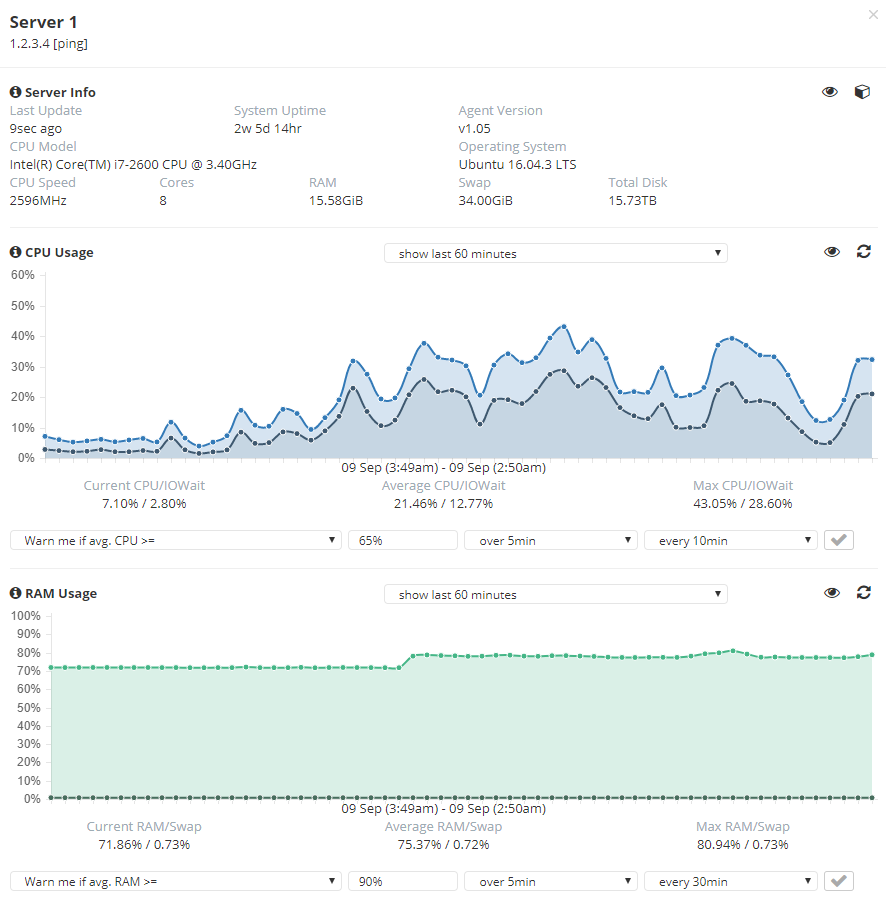Click the CPU threshold field showing 65%
Viewport: 886px width, 909px height.
pos(403,540)
